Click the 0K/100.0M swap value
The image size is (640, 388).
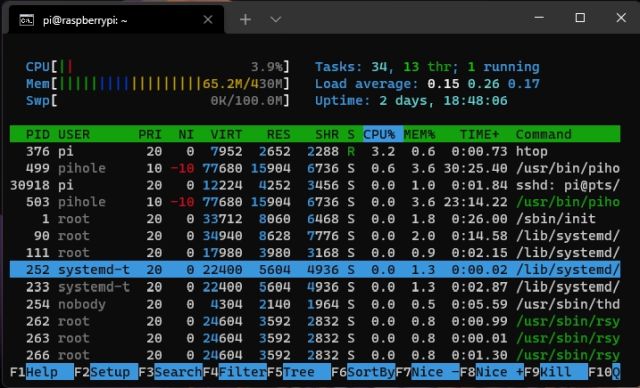[247, 100]
